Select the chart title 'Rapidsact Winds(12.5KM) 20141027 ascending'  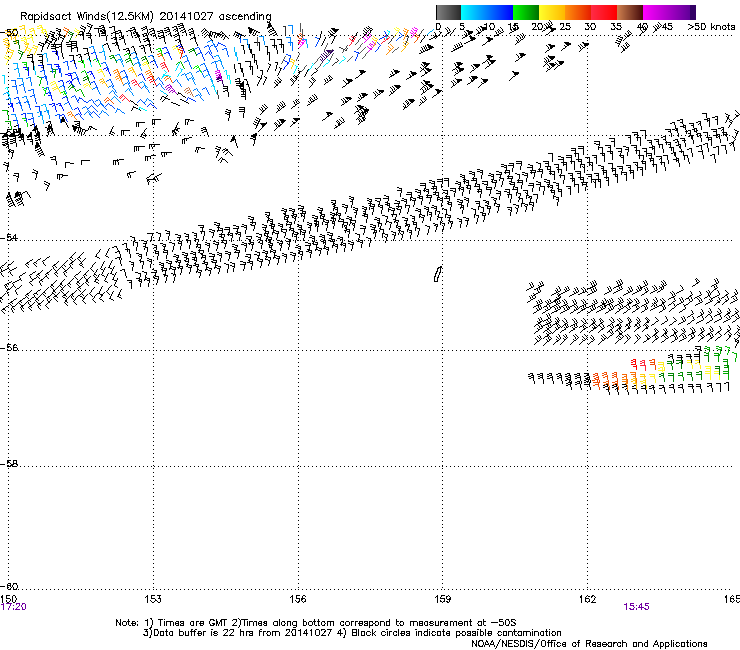pos(146,16)
